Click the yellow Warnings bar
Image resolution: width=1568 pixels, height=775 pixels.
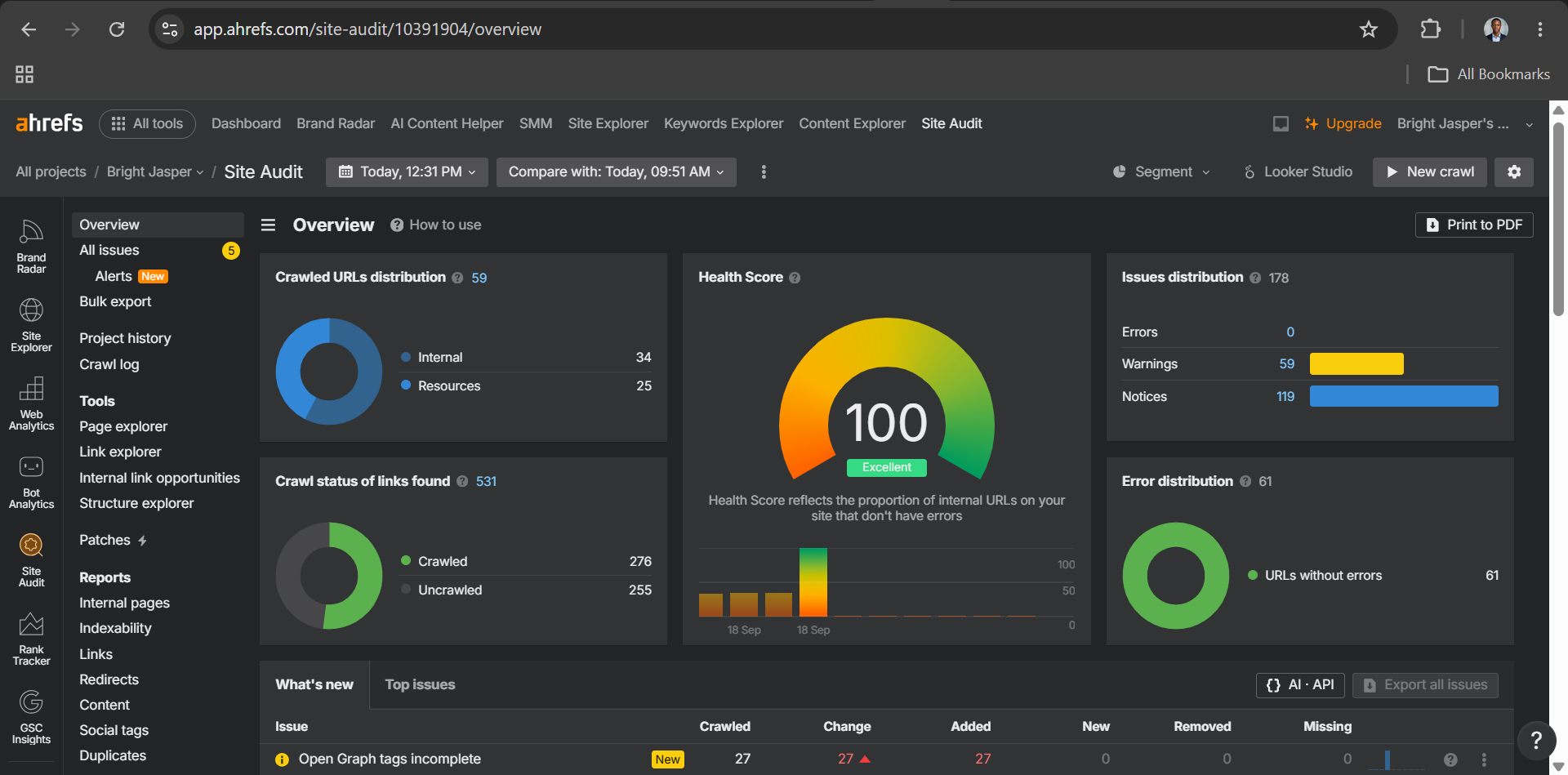pyautogui.click(x=1356, y=363)
